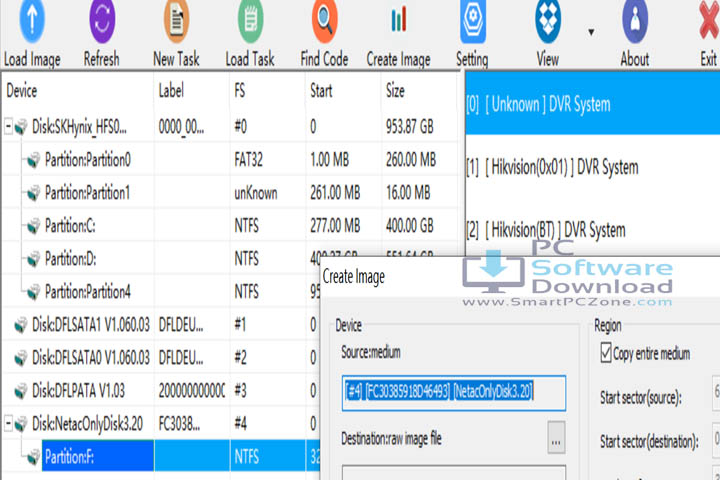This screenshot has width=720, height=480.
Task: Click the Start column header
Action: pos(321,91)
